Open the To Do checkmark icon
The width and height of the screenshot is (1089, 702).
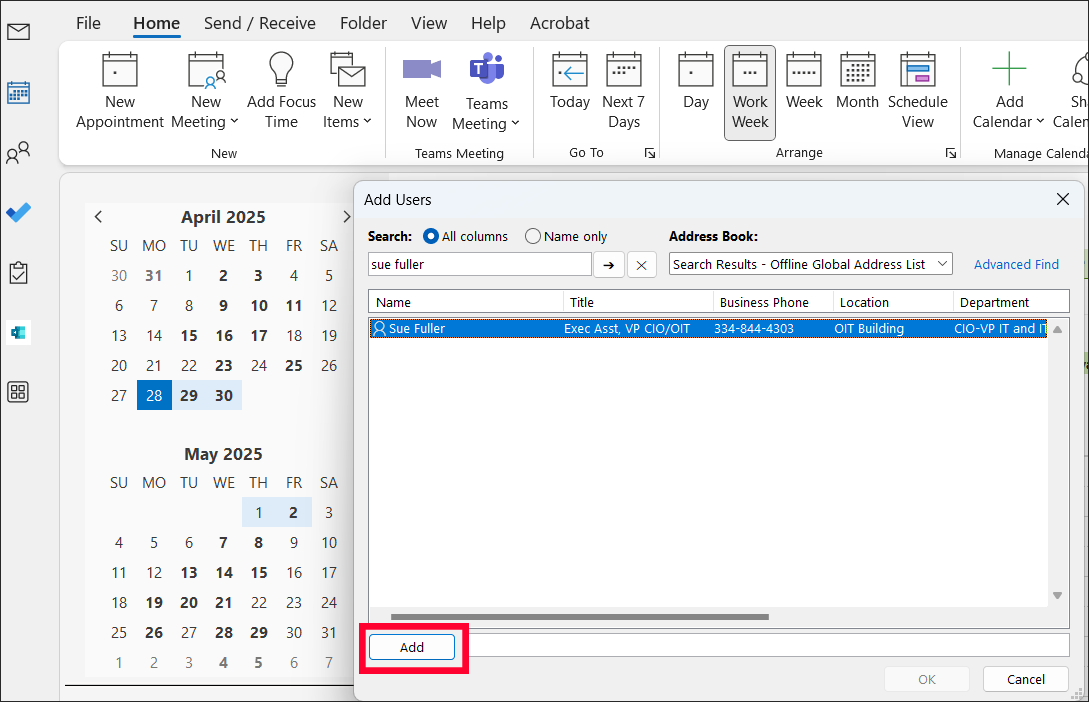click(18, 212)
